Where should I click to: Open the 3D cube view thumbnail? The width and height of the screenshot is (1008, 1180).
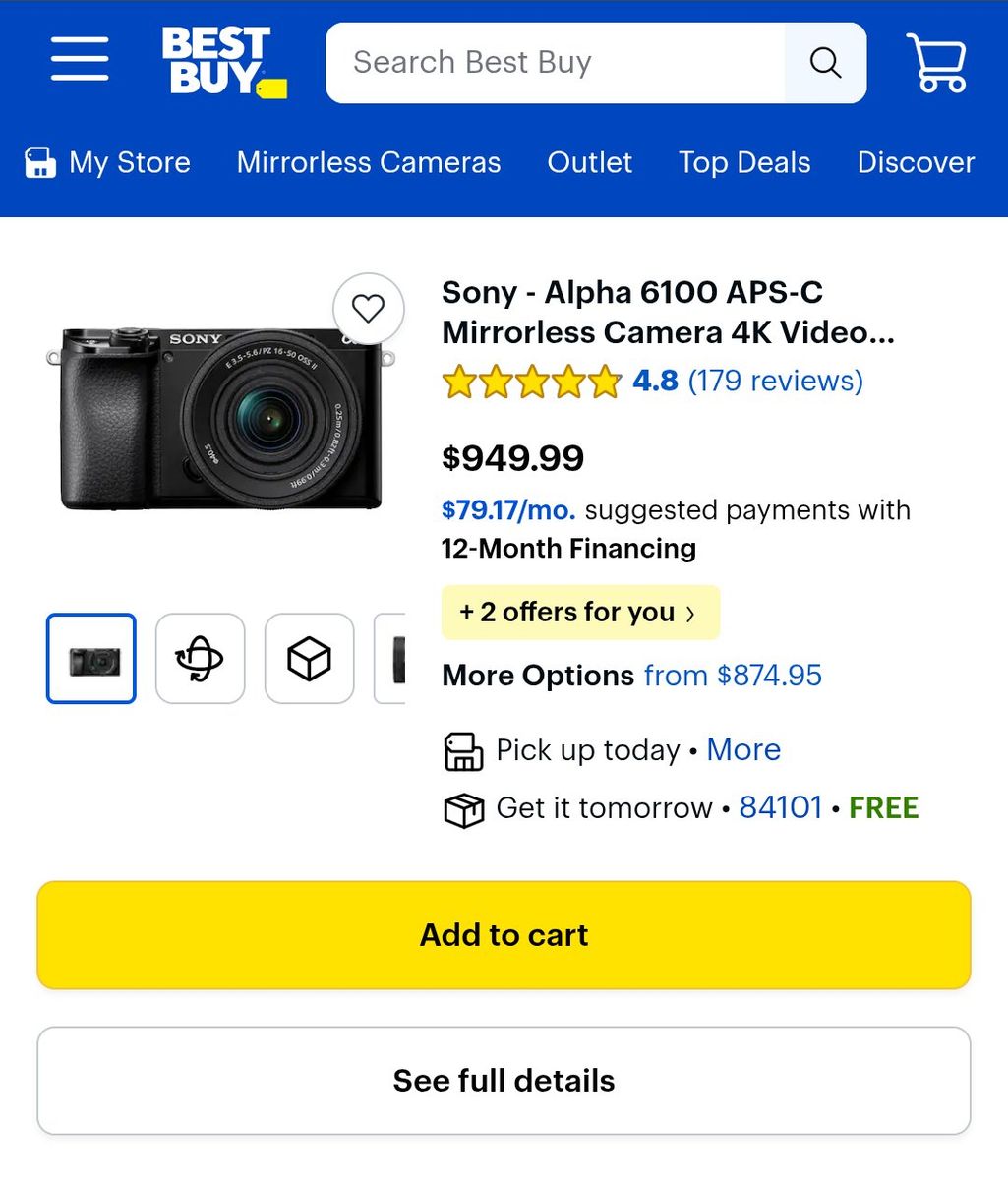pos(309,659)
